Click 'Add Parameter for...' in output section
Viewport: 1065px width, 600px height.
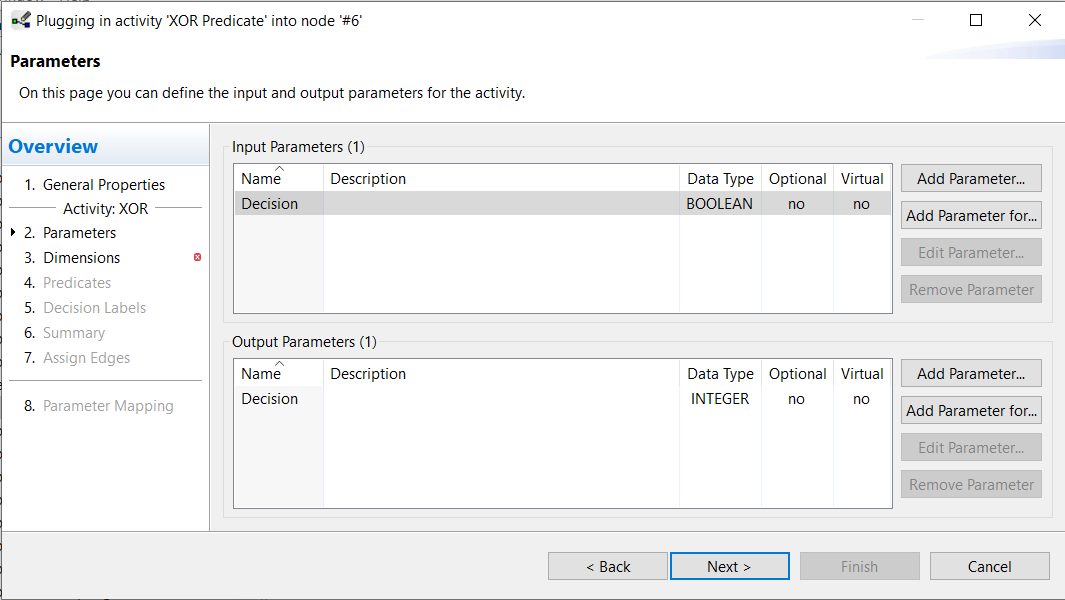click(970, 411)
